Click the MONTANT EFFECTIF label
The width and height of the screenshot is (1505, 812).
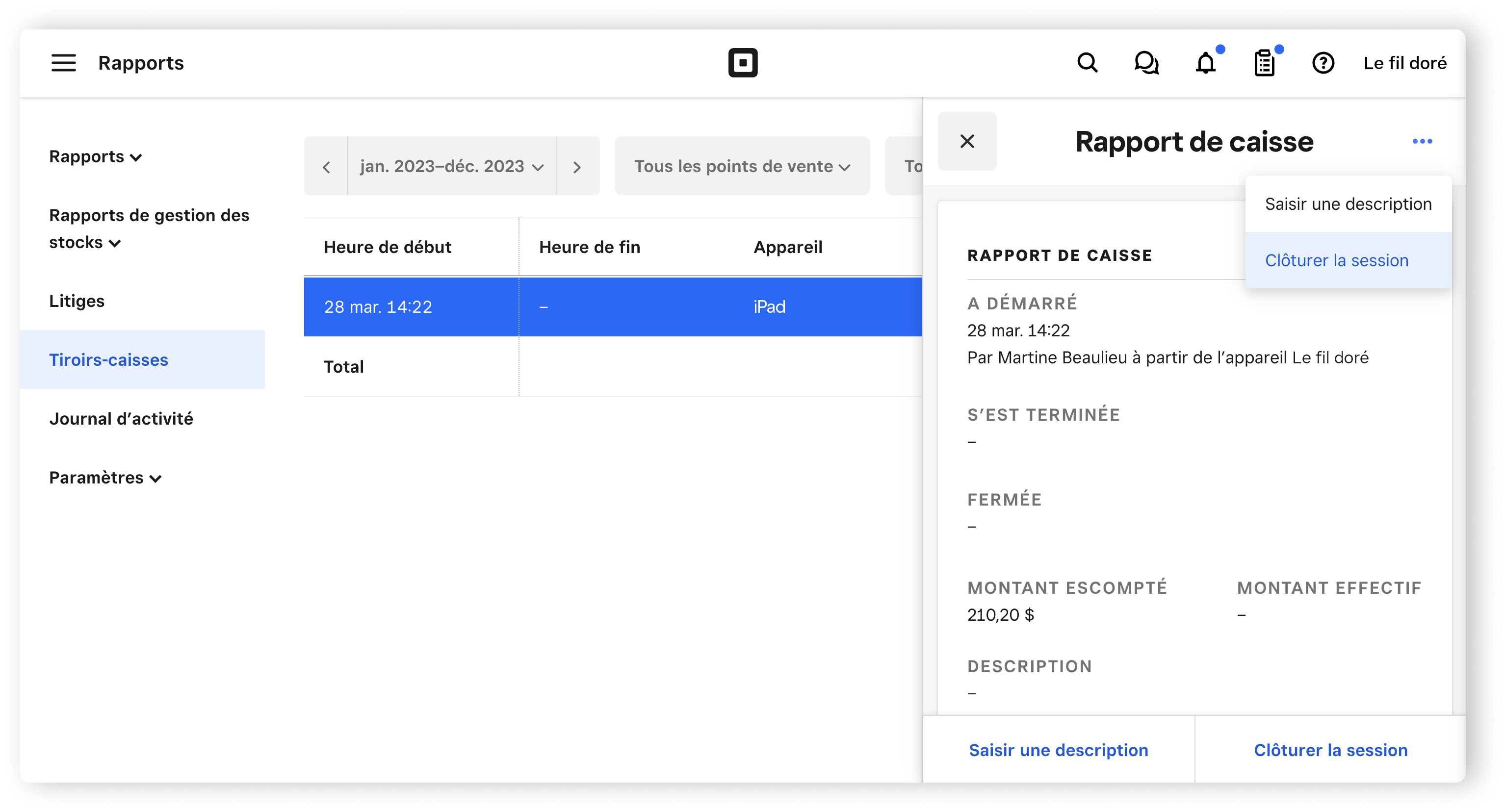(x=1328, y=588)
